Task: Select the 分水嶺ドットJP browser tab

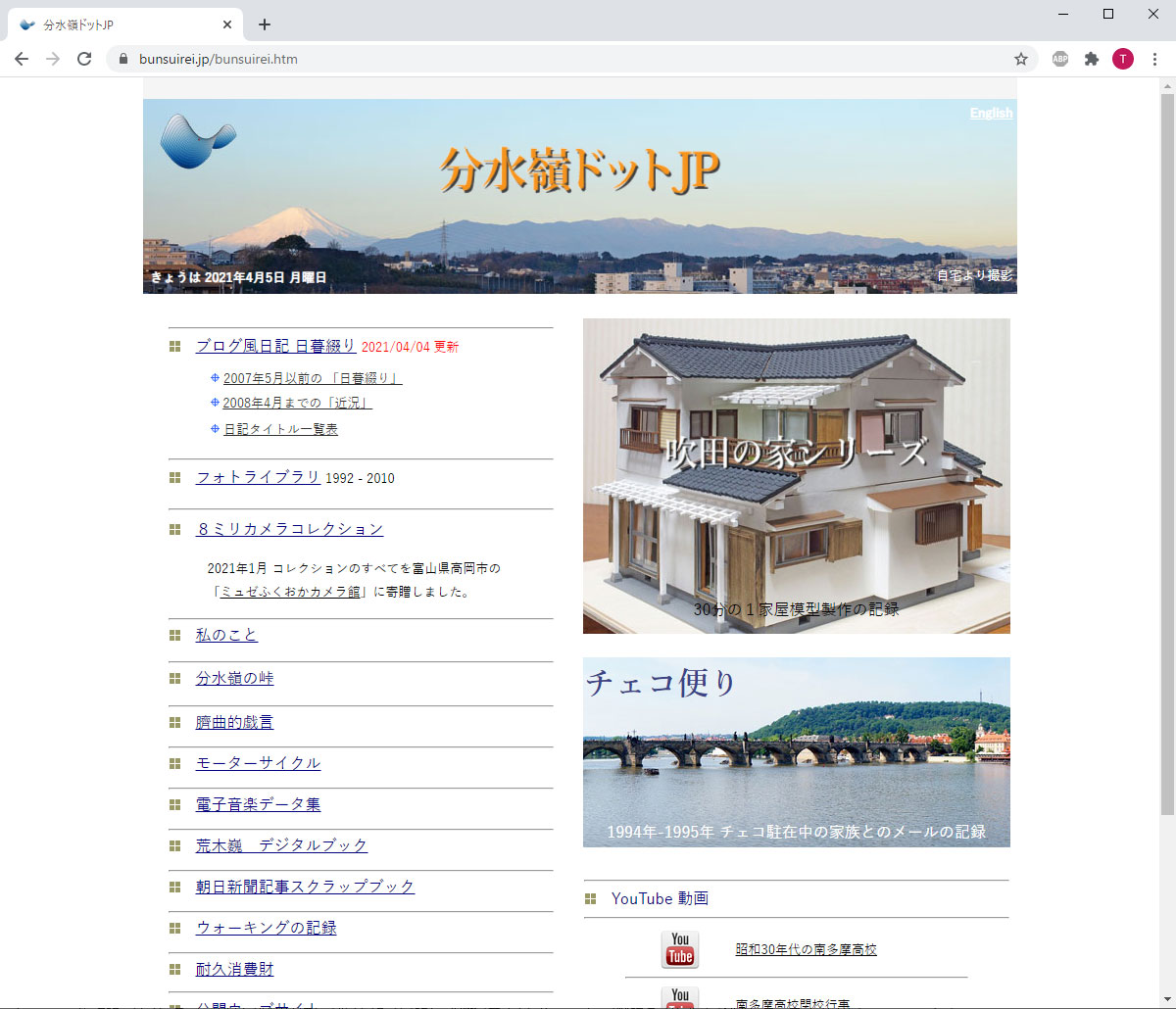Action: tap(118, 24)
